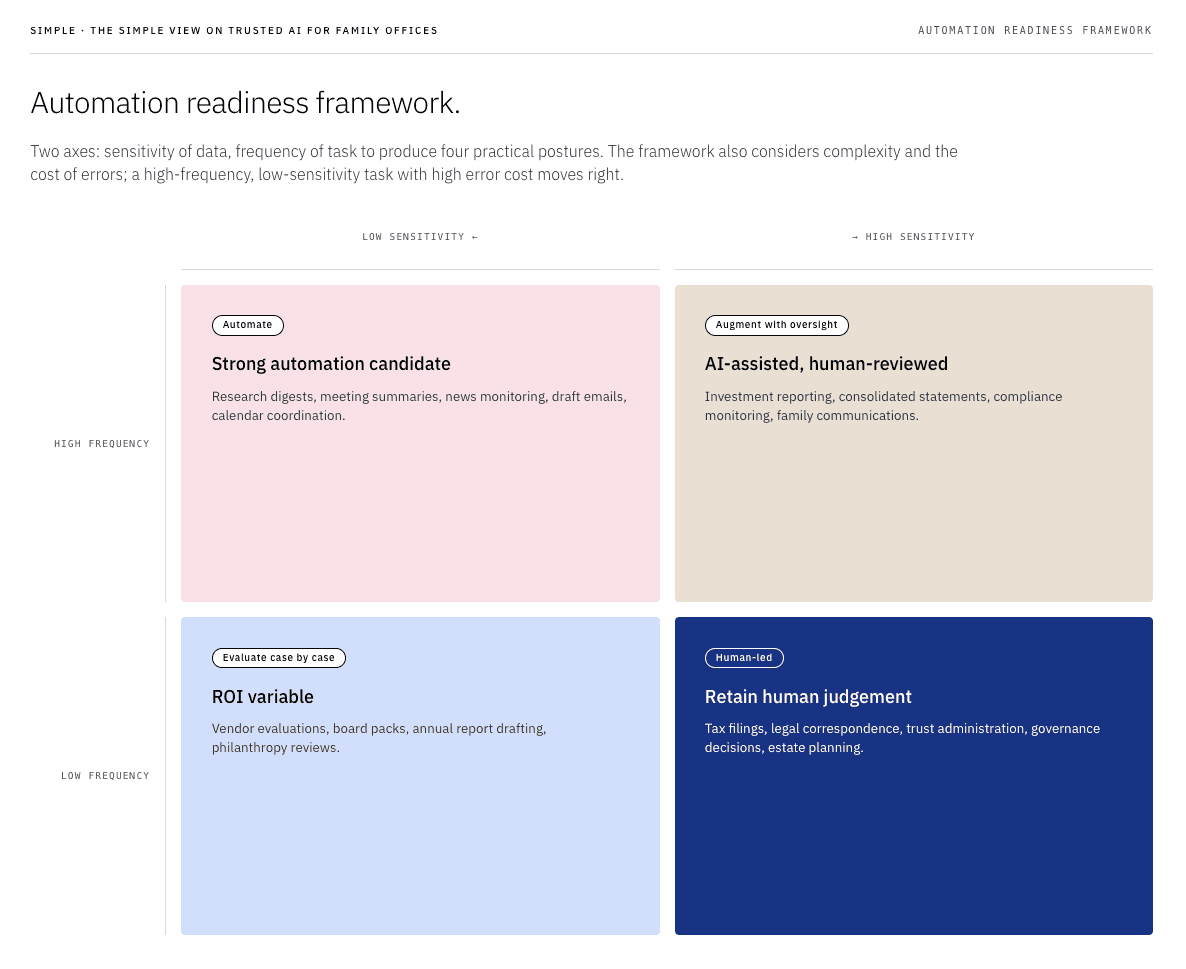Click the 'Vendor evaluations, board packs' description
Image resolution: width=1186 pixels, height=969 pixels.
click(x=379, y=738)
